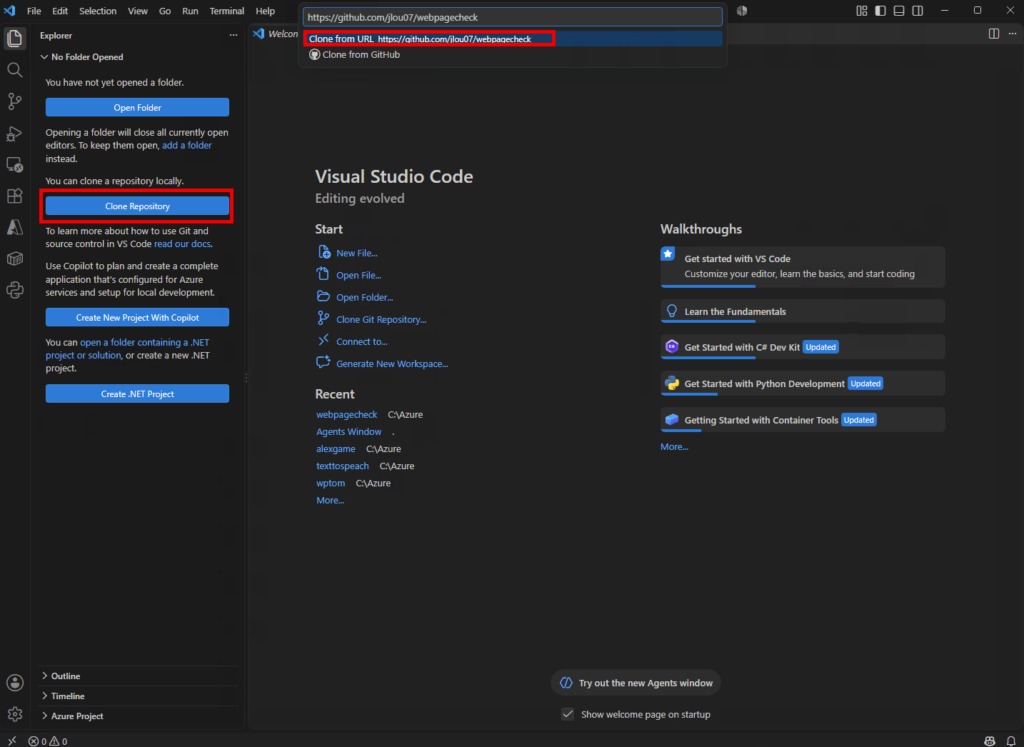Click Generate New Workspace... link

[392, 364]
